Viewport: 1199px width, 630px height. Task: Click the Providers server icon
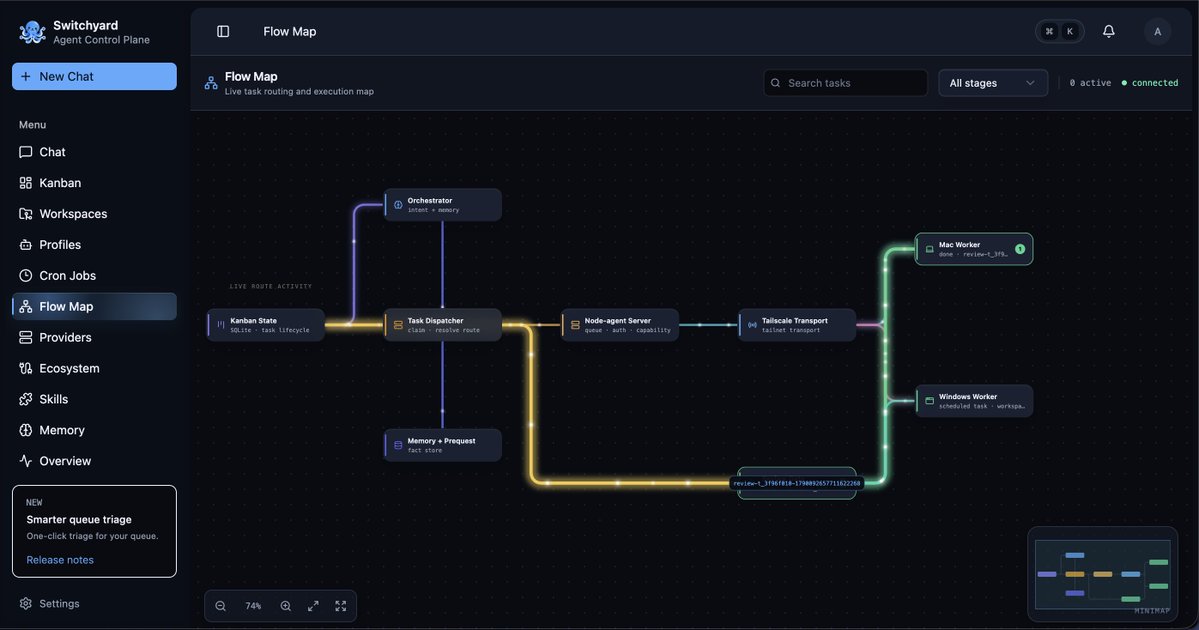coord(25,337)
